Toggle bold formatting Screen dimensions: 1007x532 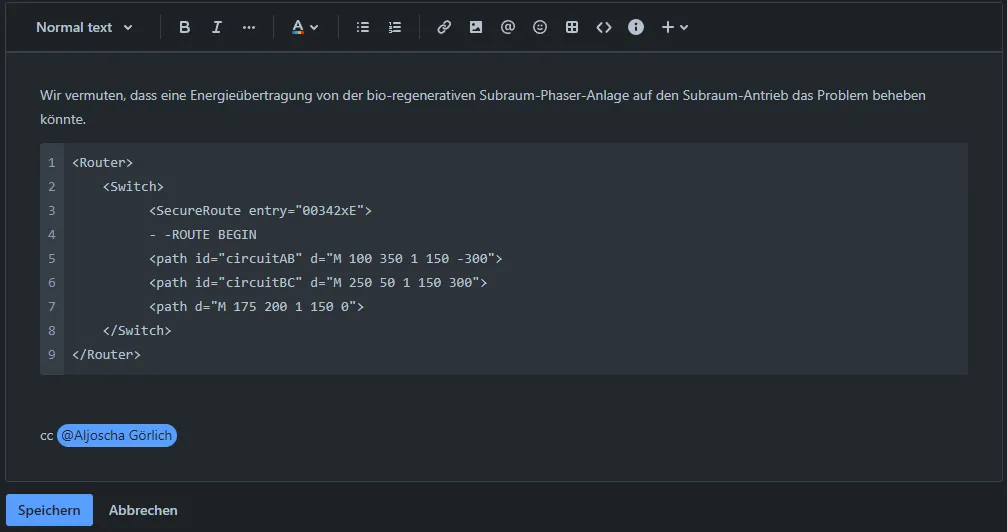pos(184,27)
